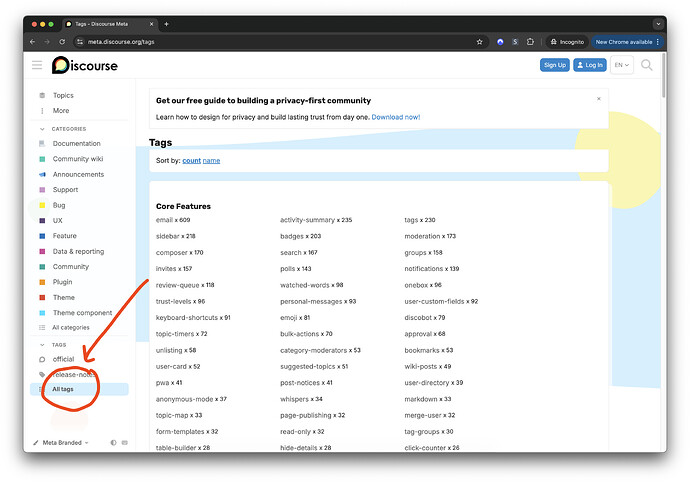Open the hamburger sidebar toggle
The image size is (690, 483).
coord(37,66)
